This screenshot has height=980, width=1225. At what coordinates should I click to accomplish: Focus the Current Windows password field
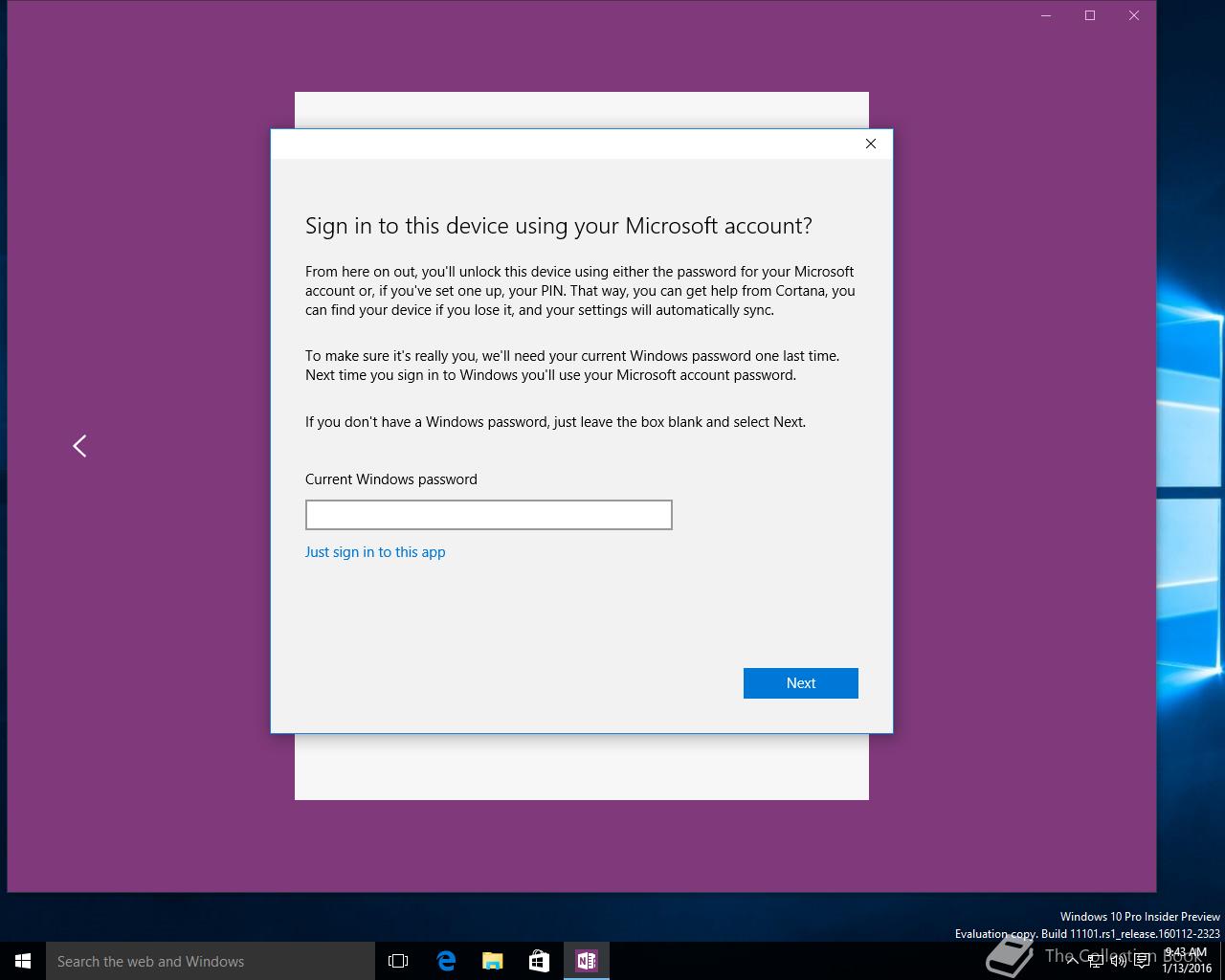click(x=489, y=515)
